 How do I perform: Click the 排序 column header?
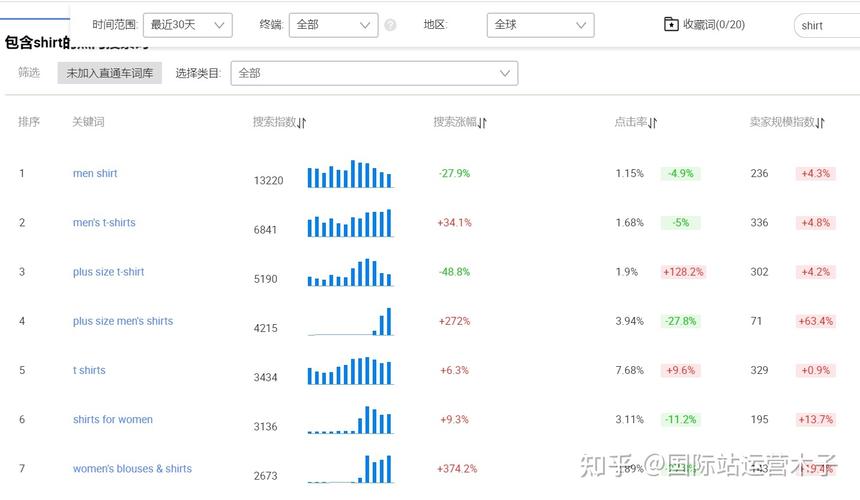tap(29, 122)
